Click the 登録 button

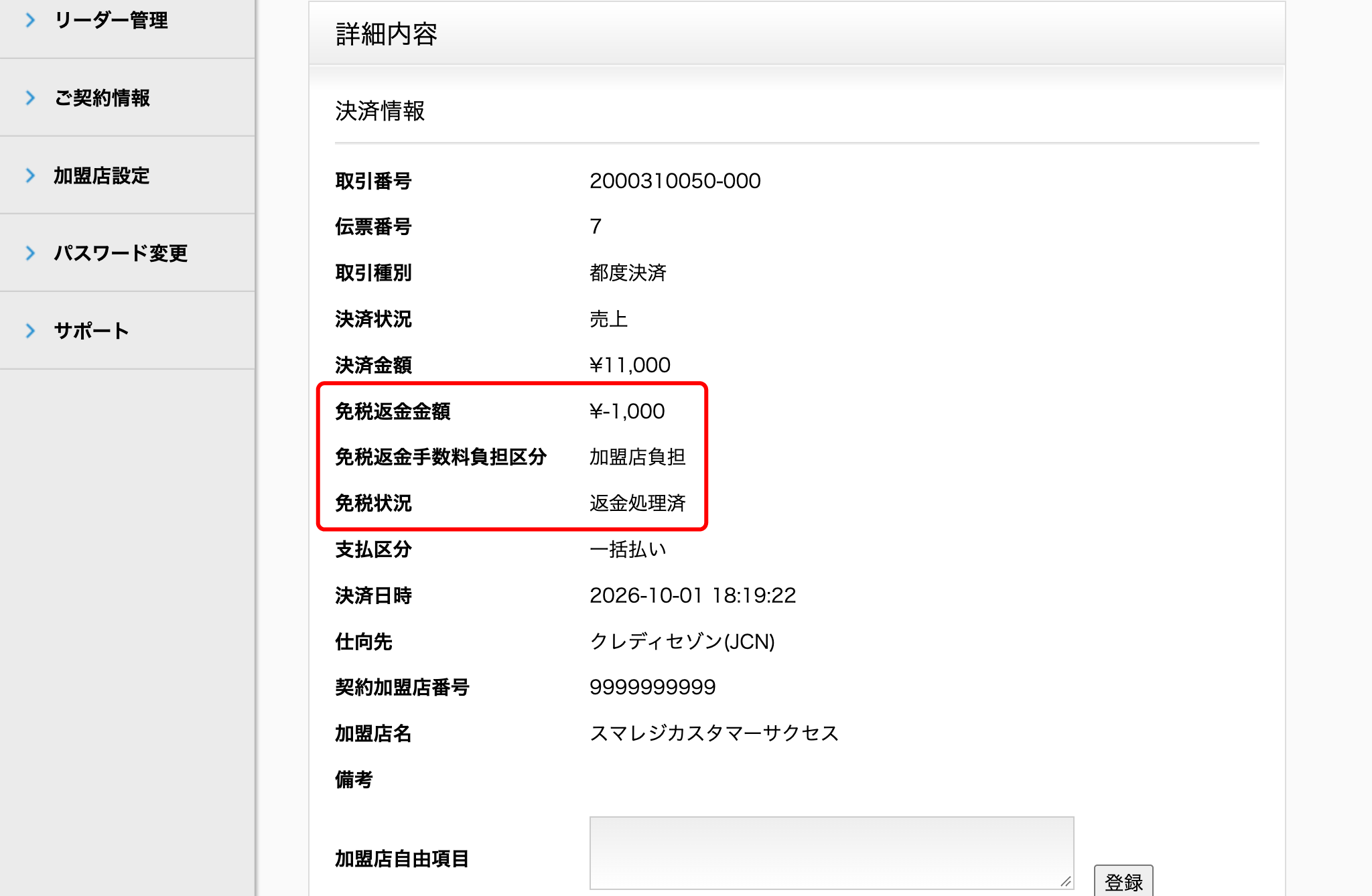[1123, 881]
